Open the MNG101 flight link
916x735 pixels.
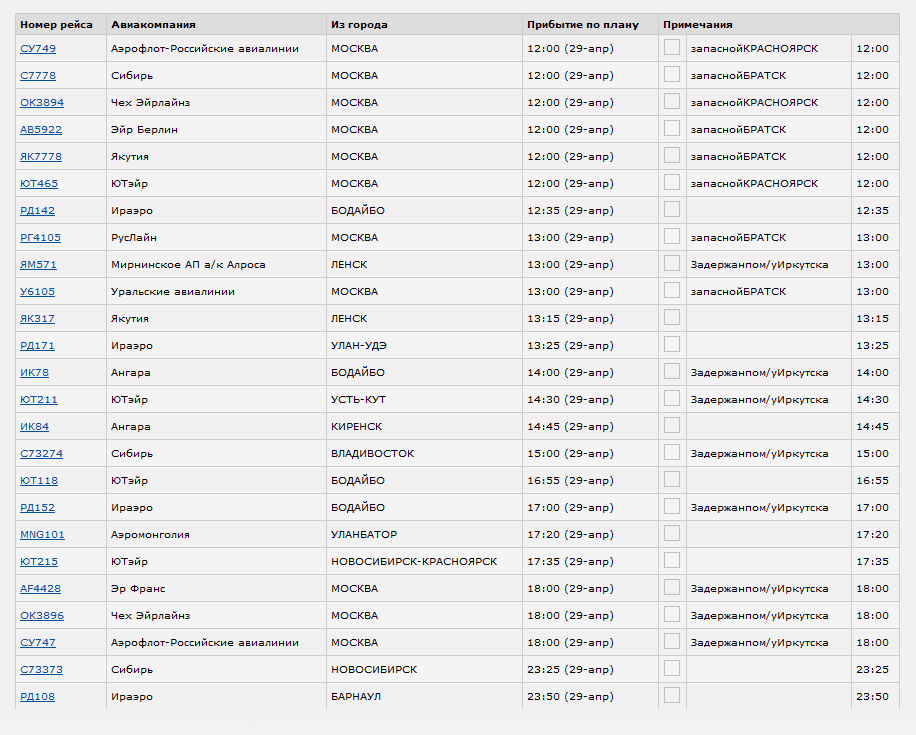43,535
